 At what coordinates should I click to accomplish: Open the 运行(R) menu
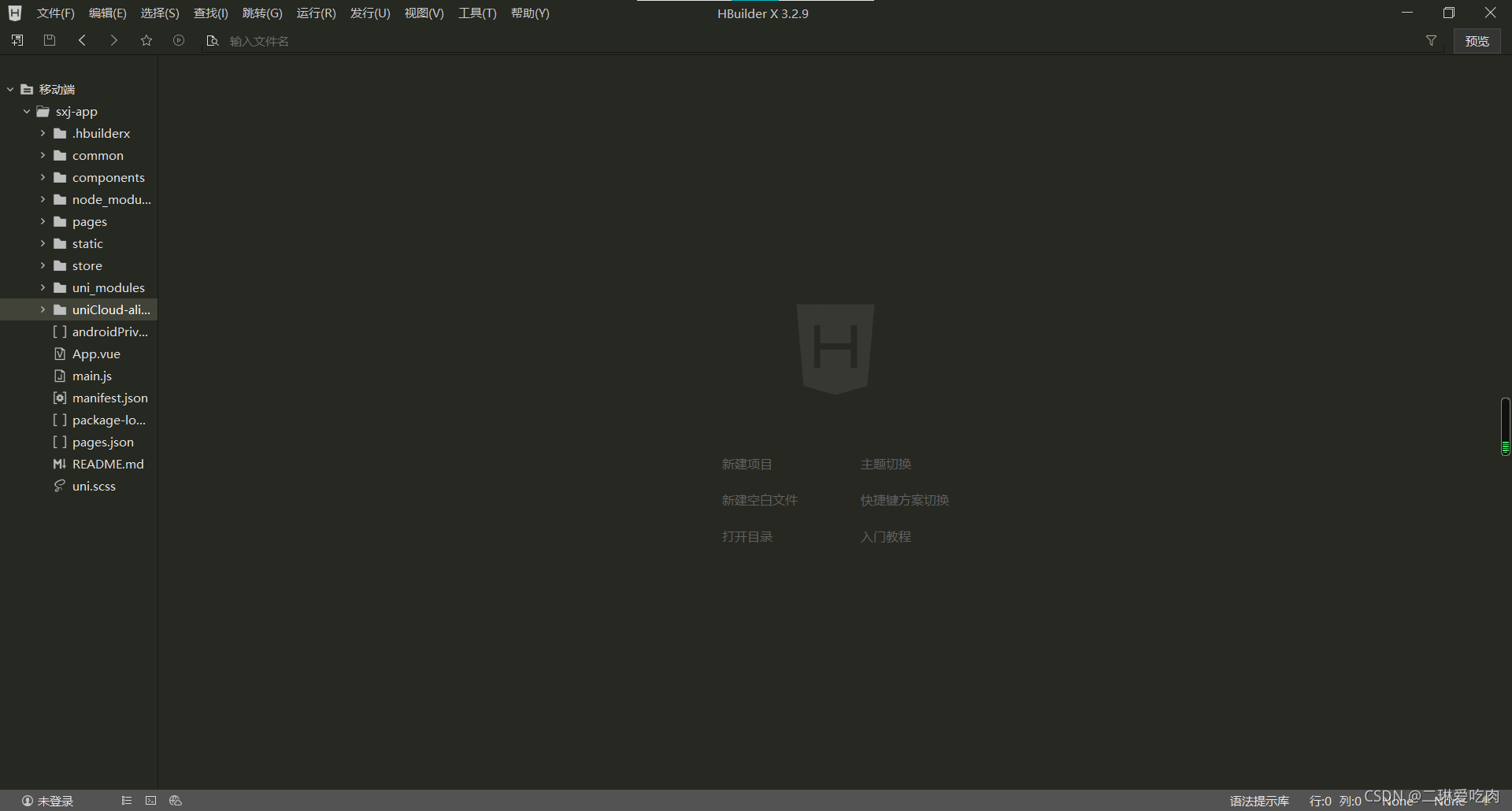[x=316, y=13]
